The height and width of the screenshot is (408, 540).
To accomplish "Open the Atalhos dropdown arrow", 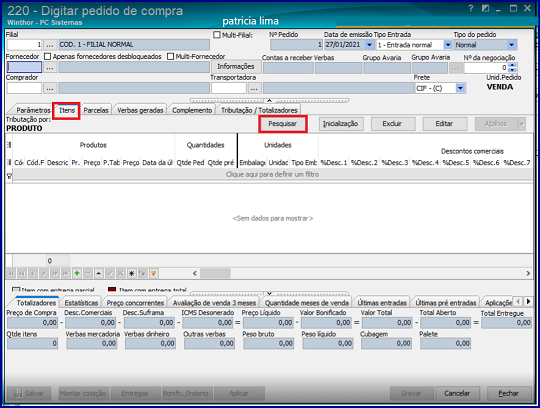I will pyautogui.click(x=522, y=124).
